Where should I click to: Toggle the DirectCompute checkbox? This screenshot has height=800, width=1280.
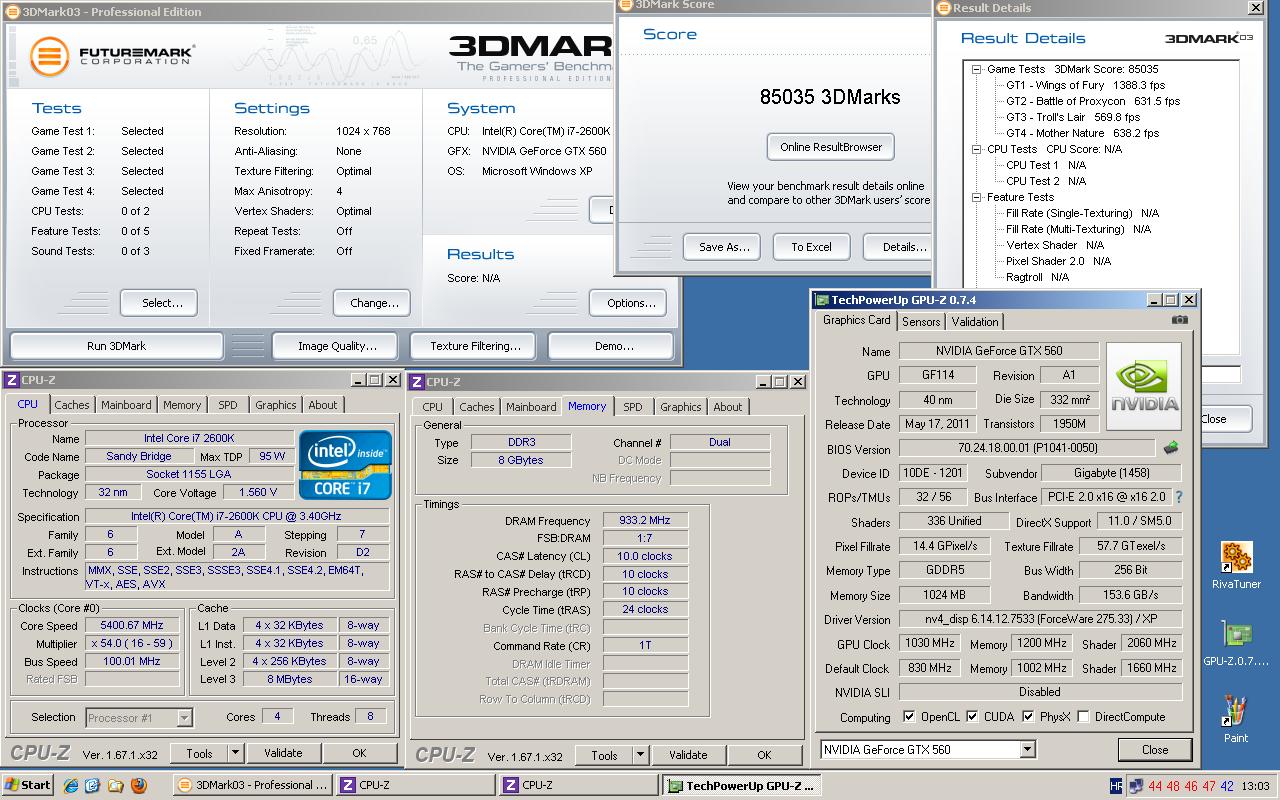point(1083,717)
